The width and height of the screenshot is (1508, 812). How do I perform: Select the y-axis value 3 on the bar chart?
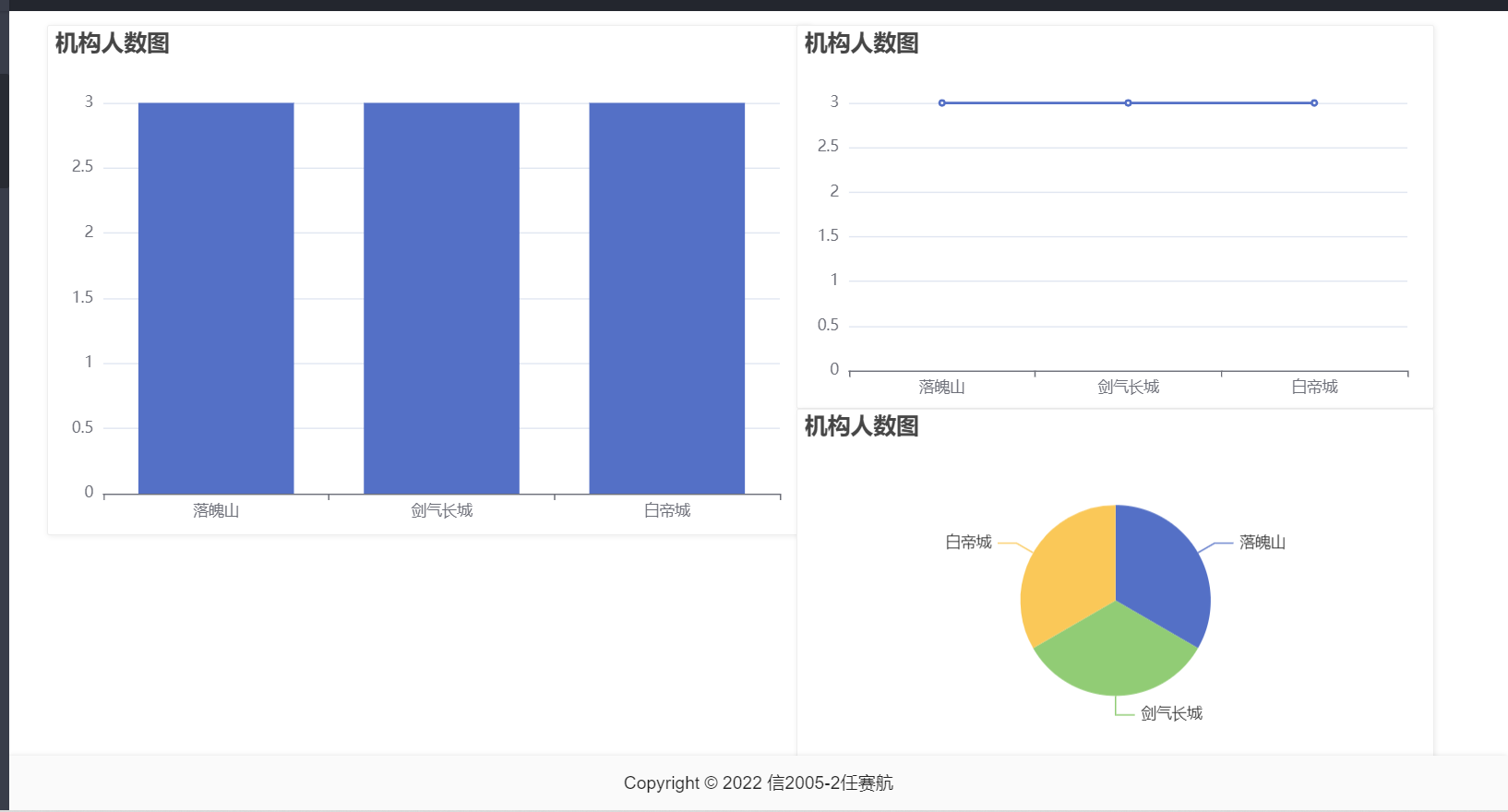tap(89, 101)
